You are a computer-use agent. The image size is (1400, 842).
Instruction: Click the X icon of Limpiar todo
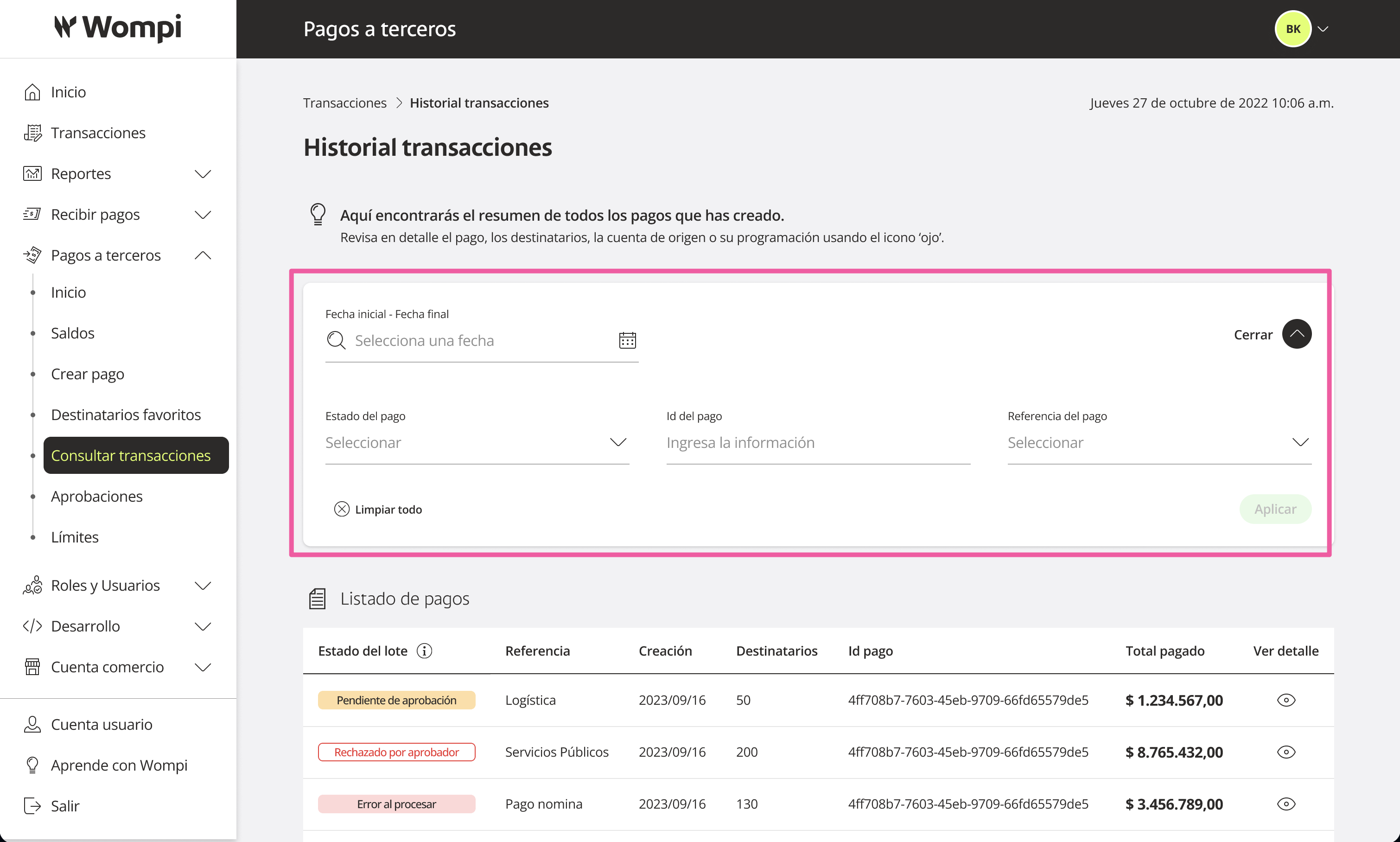[342, 509]
